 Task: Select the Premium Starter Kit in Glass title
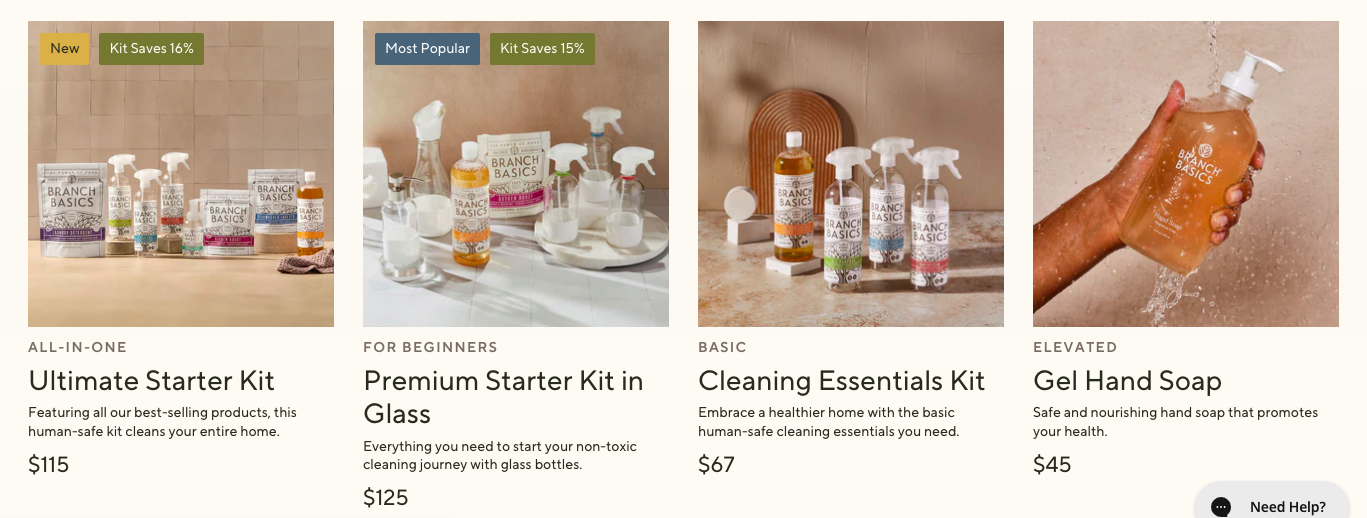[503, 397]
